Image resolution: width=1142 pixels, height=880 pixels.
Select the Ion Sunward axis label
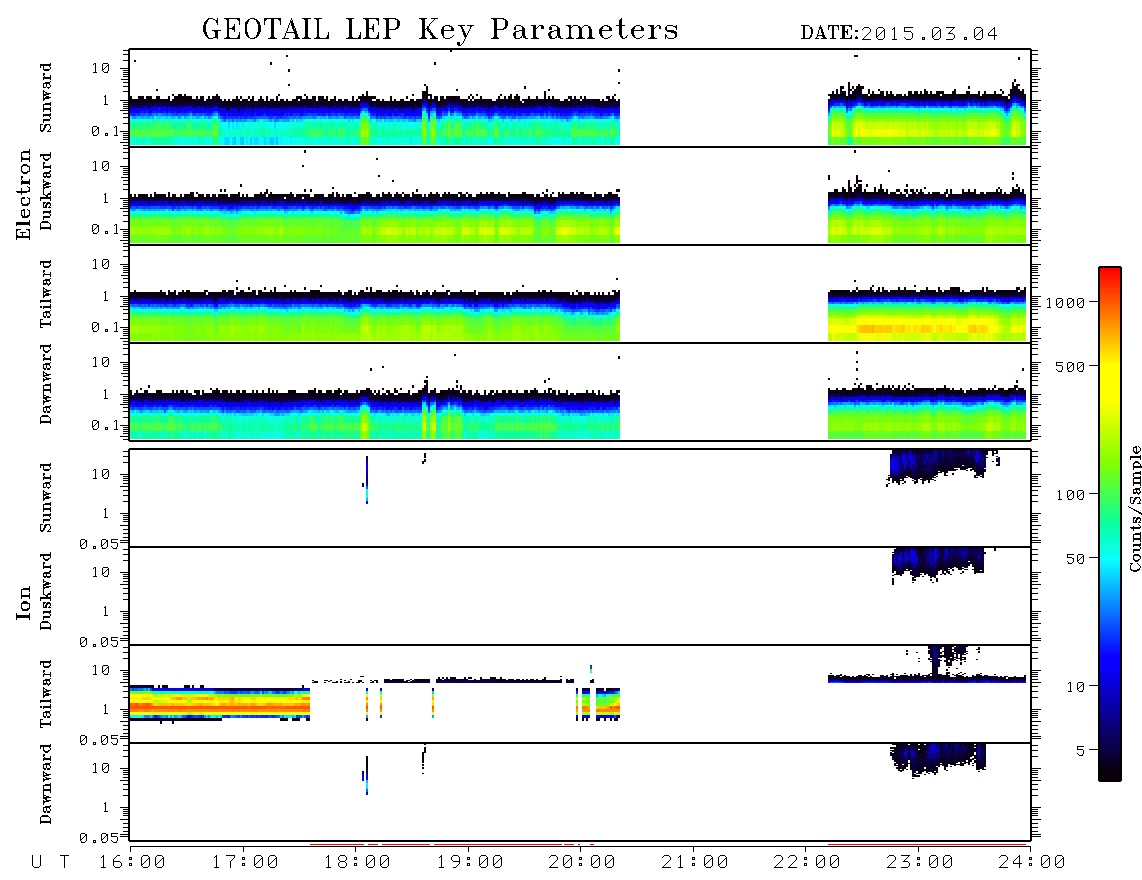click(46, 497)
